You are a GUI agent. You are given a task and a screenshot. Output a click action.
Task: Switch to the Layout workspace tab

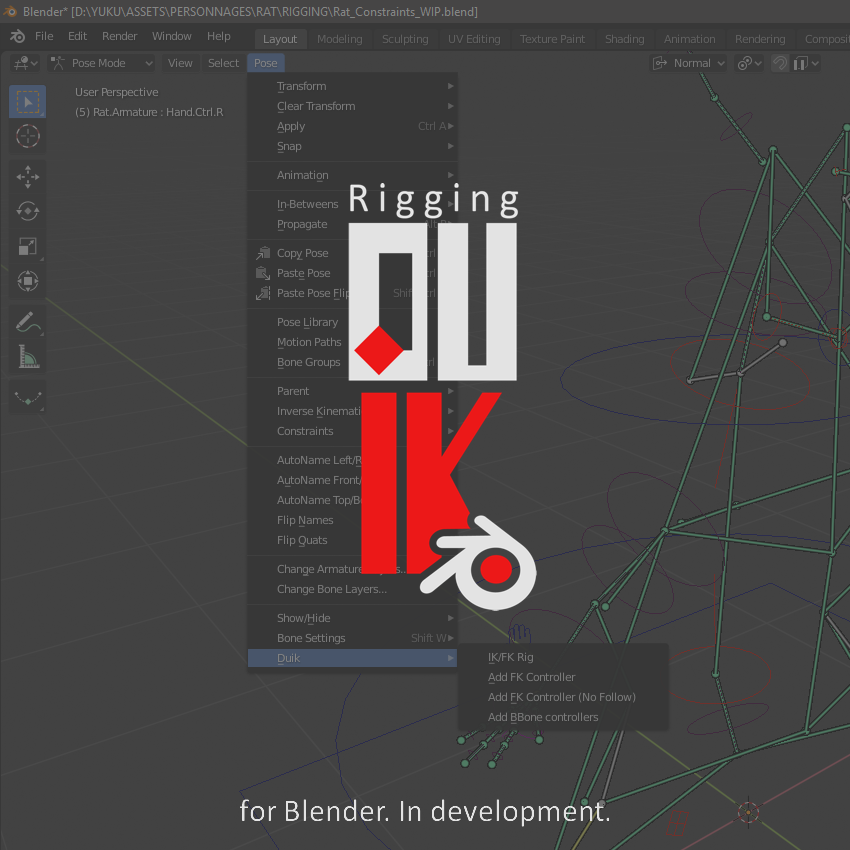tap(280, 39)
